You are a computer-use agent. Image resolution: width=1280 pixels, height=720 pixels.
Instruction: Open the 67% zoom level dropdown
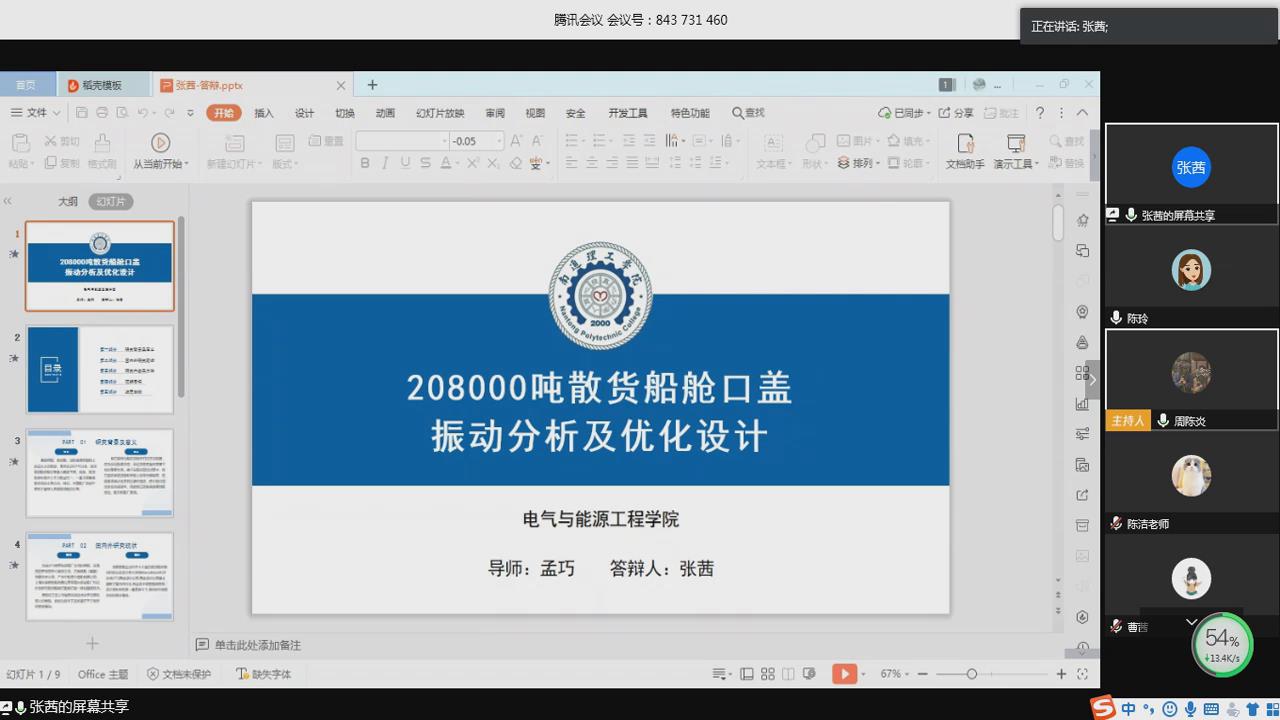pyautogui.click(x=895, y=674)
